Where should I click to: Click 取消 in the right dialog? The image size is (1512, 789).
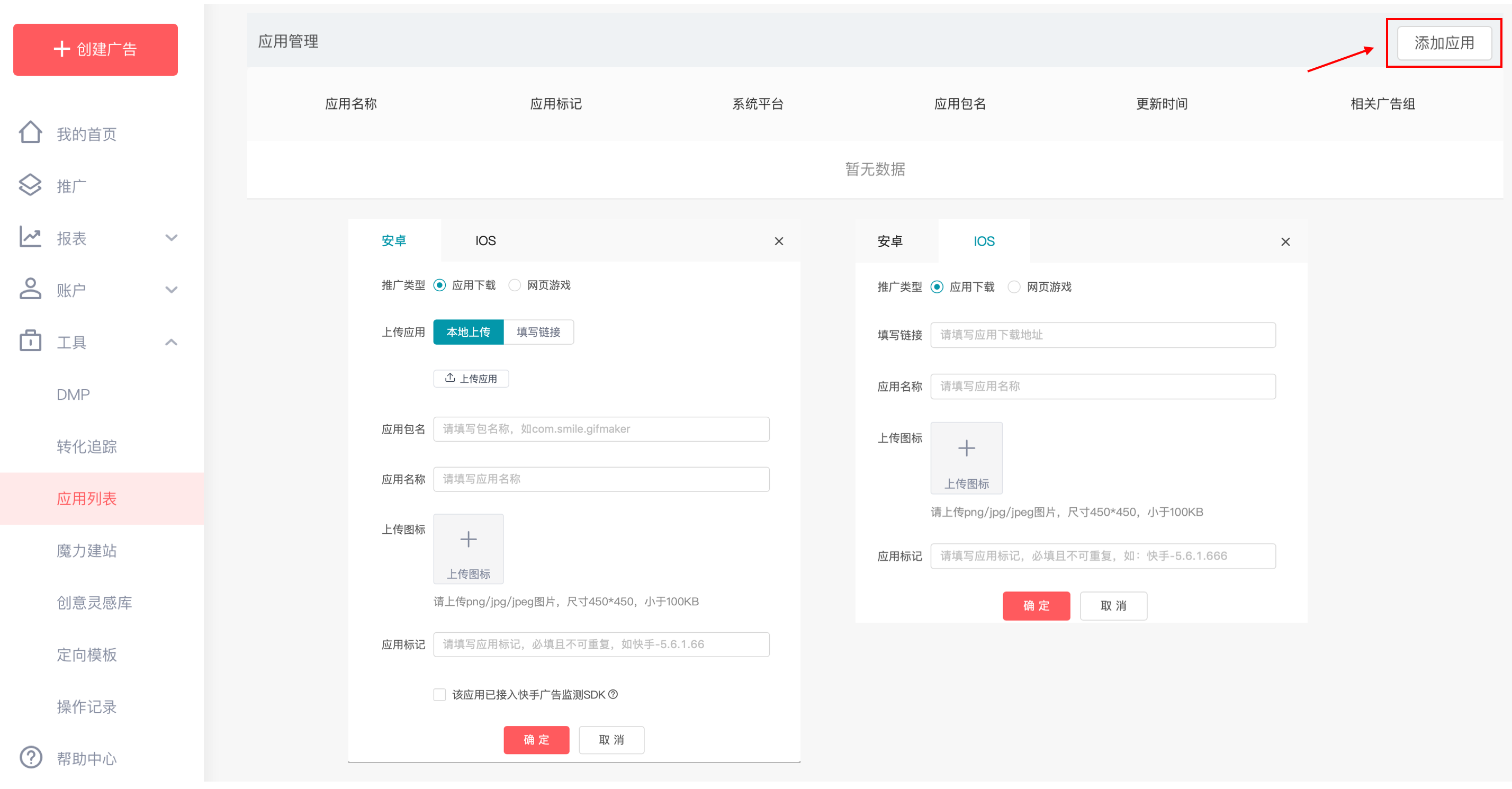pyautogui.click(x=1113, y=606)
